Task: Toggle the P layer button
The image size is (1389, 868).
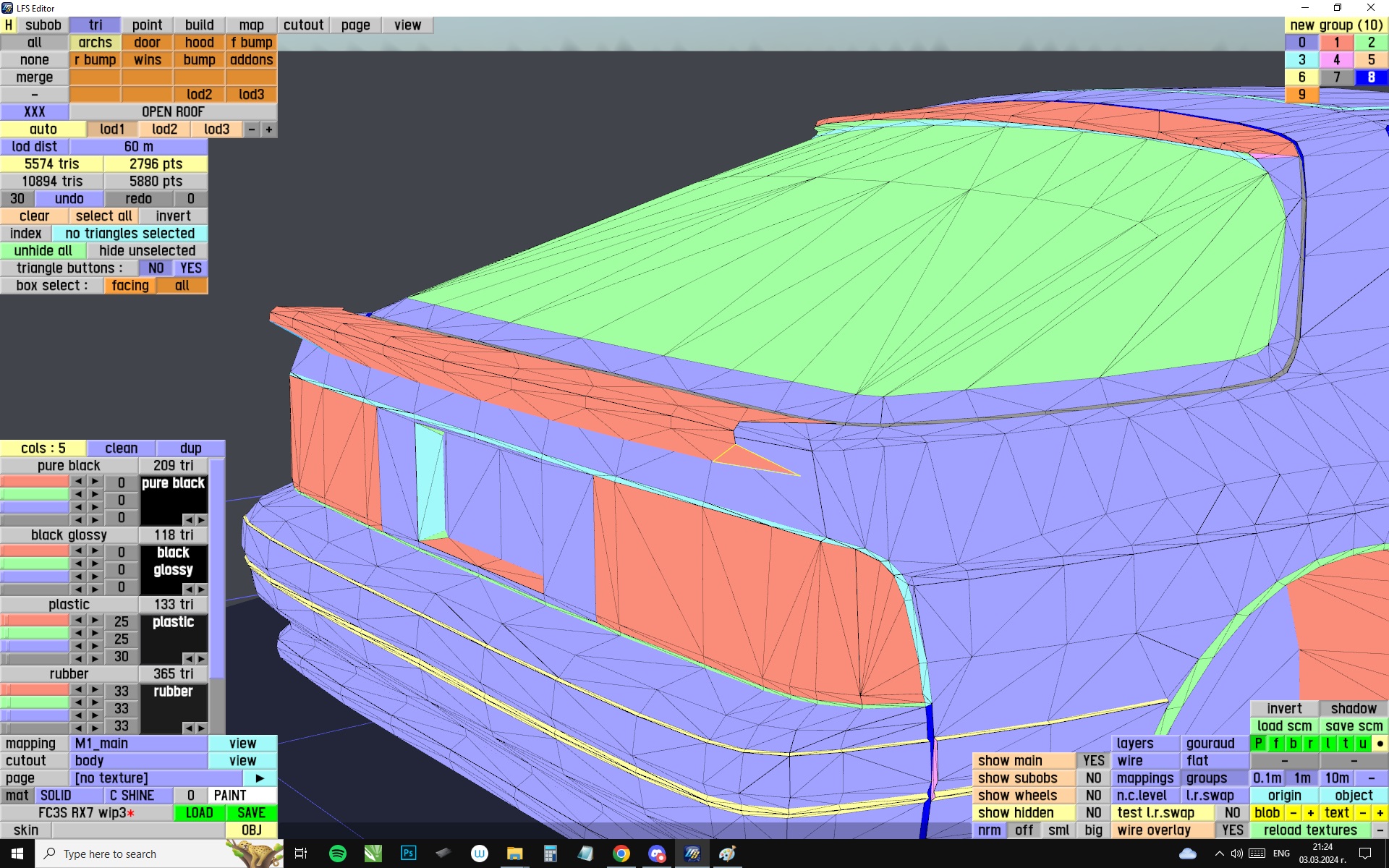Action: coord(1259,744)
